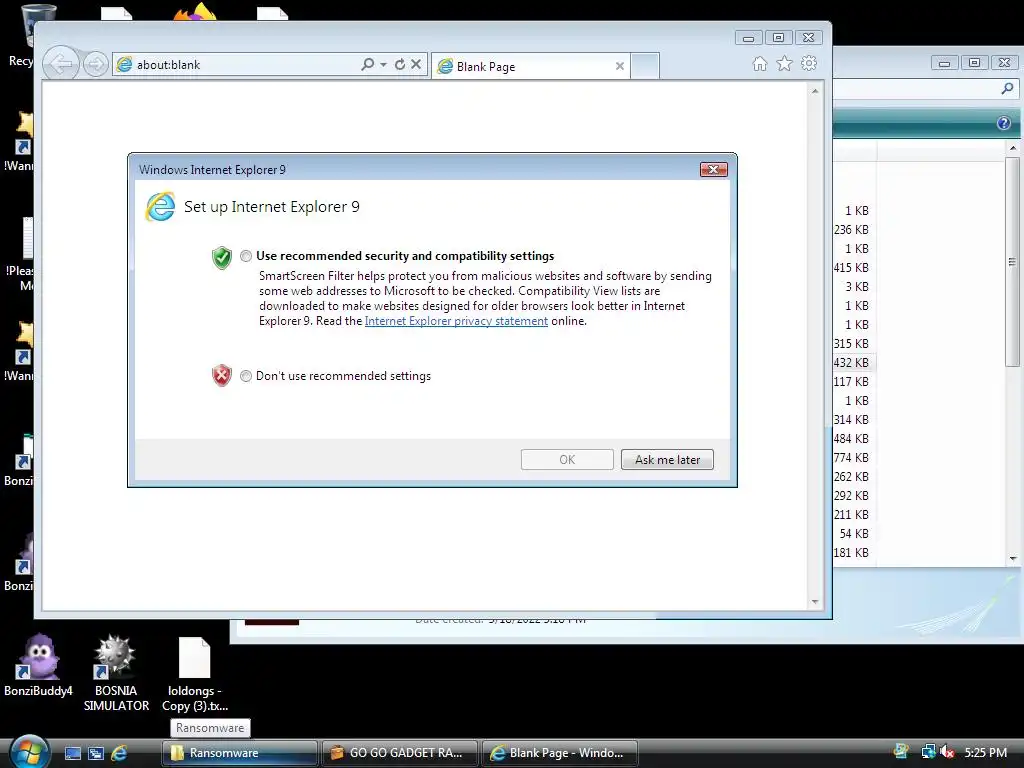Select the 774 KB file row in Explorer

[x=854, y=458]
